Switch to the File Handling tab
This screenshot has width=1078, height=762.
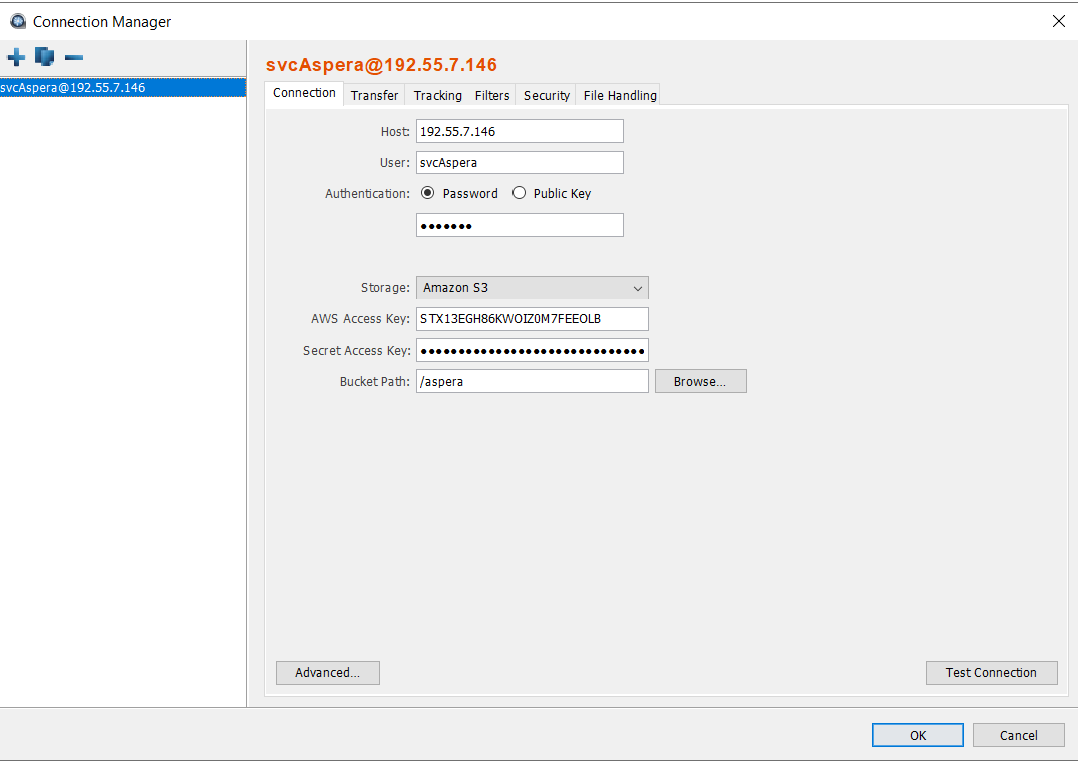click(620, 96)
